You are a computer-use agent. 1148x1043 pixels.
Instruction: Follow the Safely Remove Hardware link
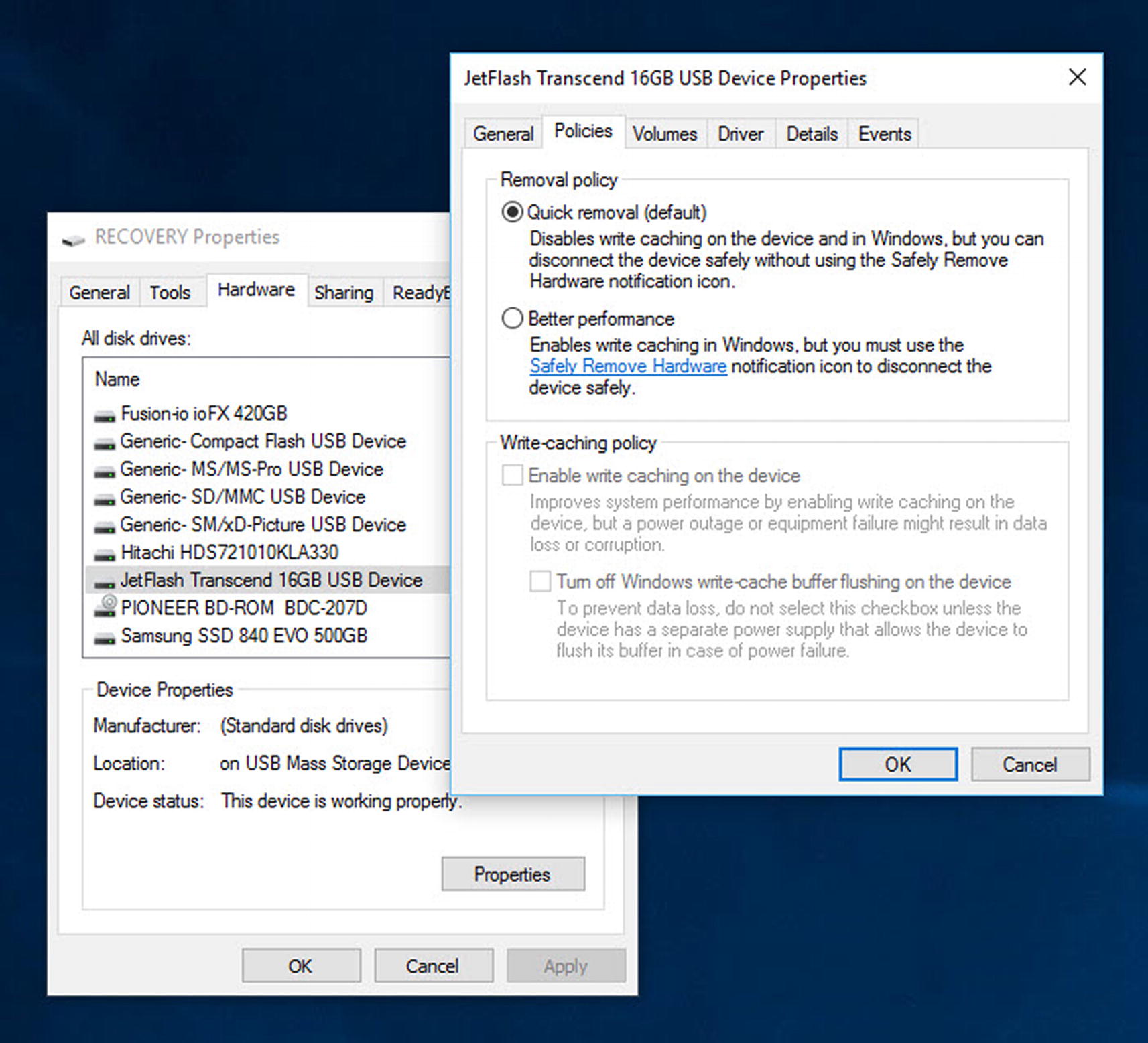(x=628, y=366)
